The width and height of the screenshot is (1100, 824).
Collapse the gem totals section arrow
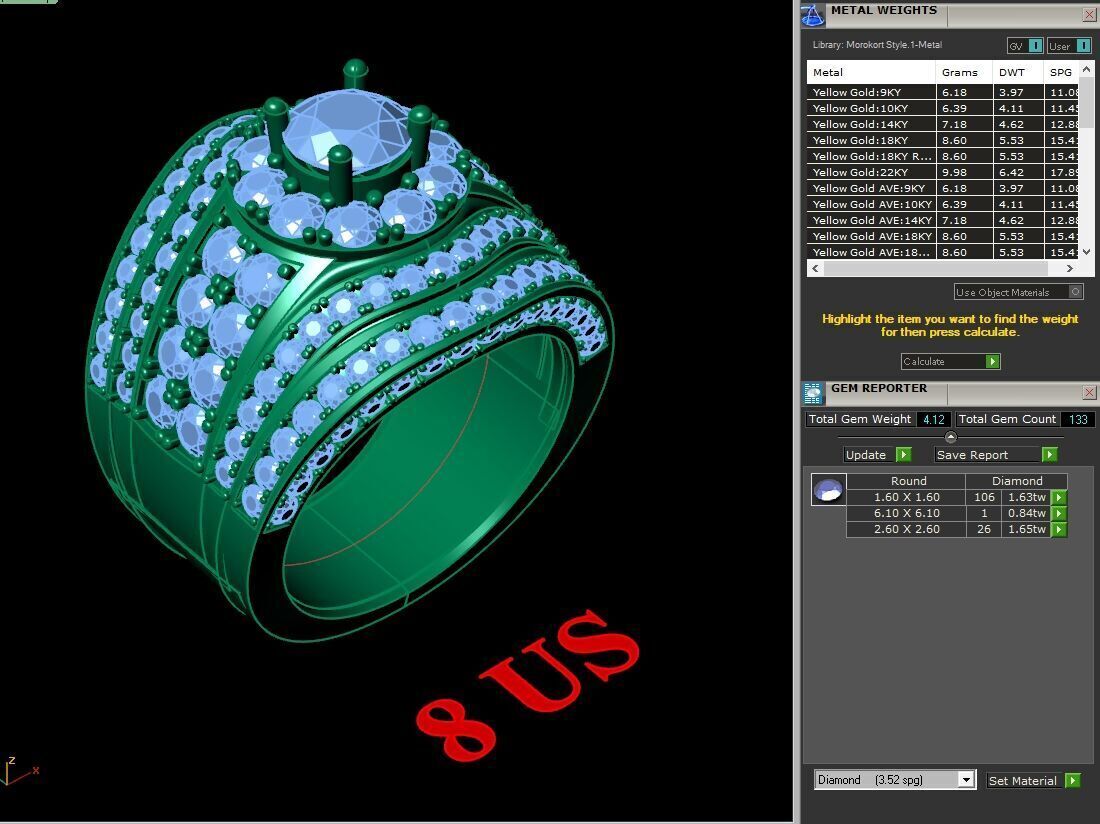pos(951,437)
